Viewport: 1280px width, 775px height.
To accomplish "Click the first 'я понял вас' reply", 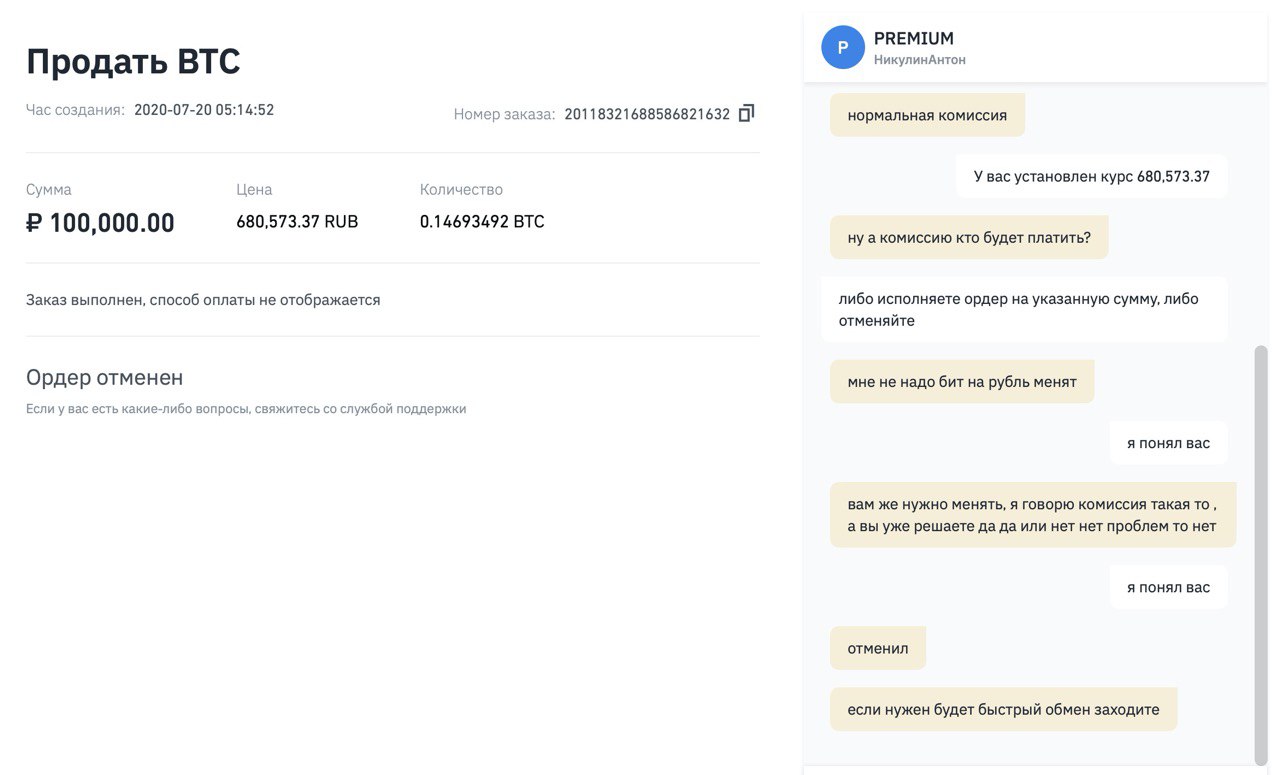I will pyautogui.click(x=1168, y=443).
